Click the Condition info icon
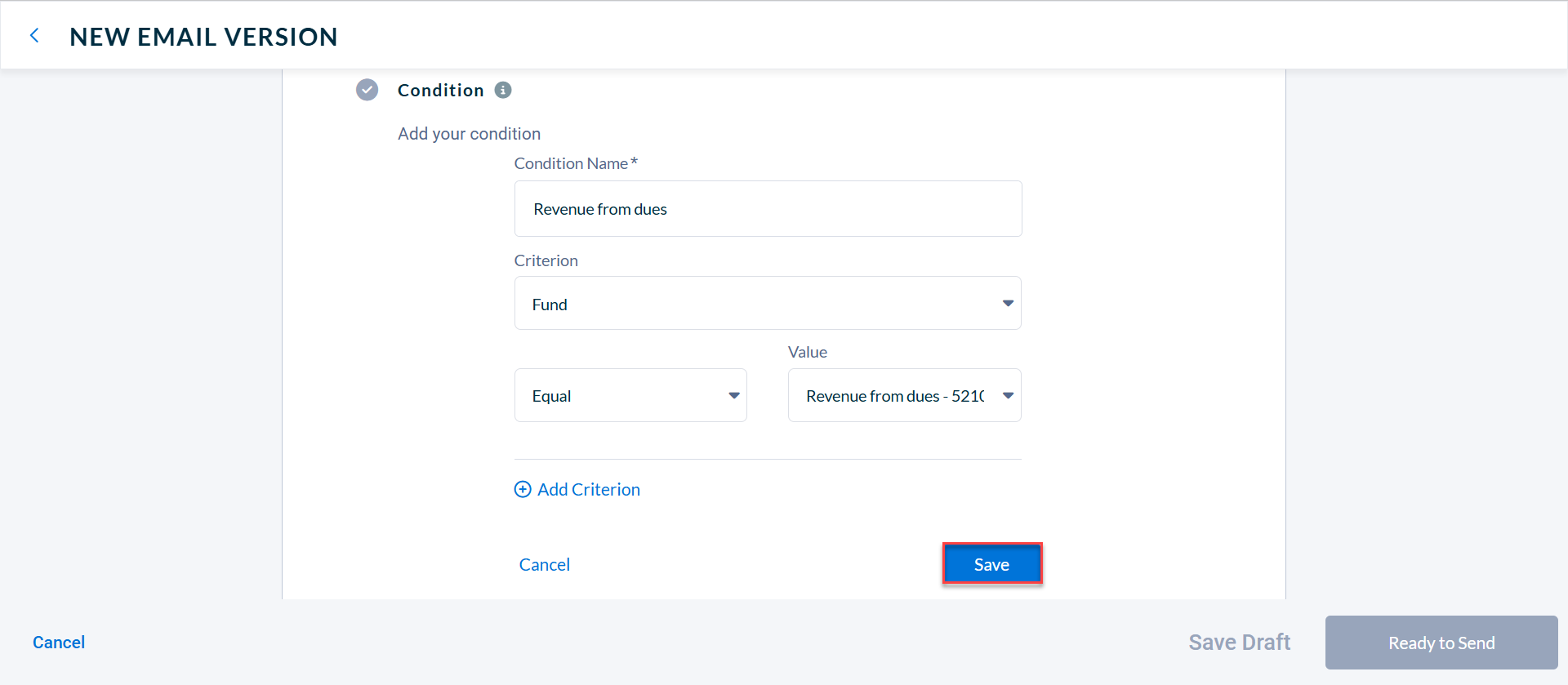 pyautogui.click(x=503, y=90)
